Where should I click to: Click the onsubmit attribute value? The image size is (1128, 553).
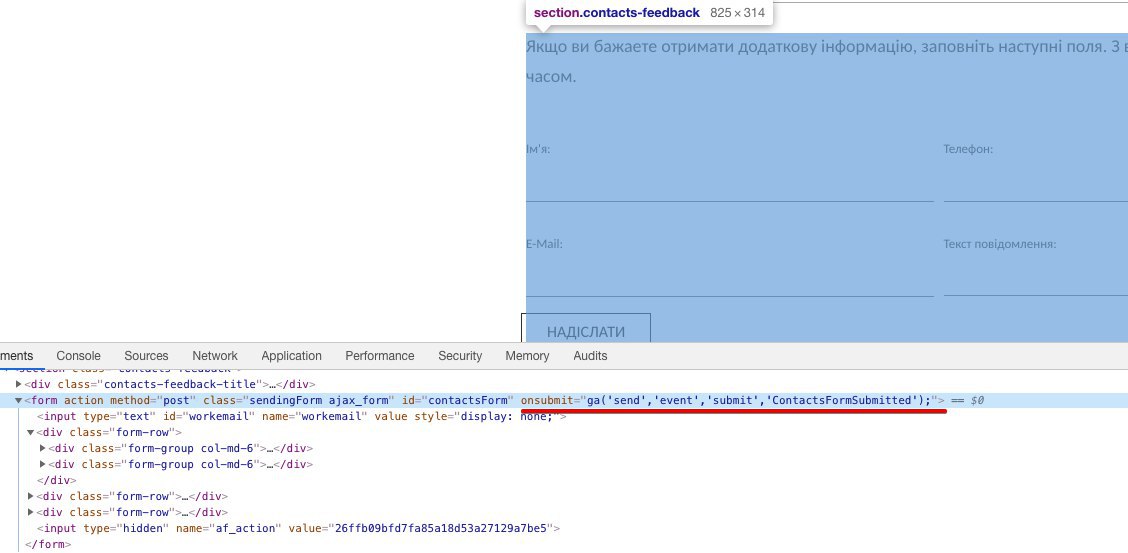759,400
